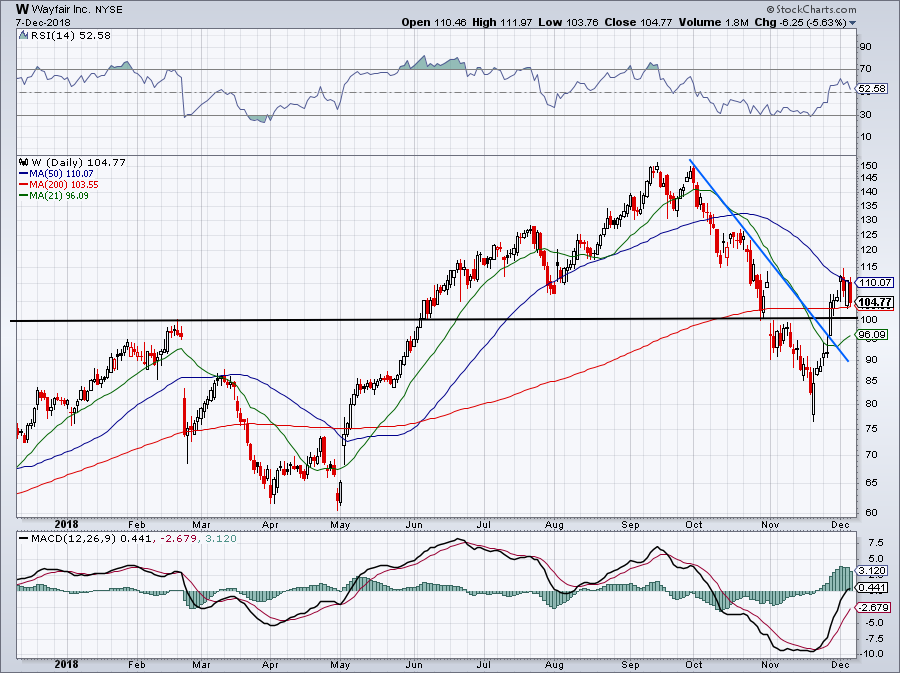Click the Dec label on price chart axis
The image size is (900, 673).
pos(840,524)
